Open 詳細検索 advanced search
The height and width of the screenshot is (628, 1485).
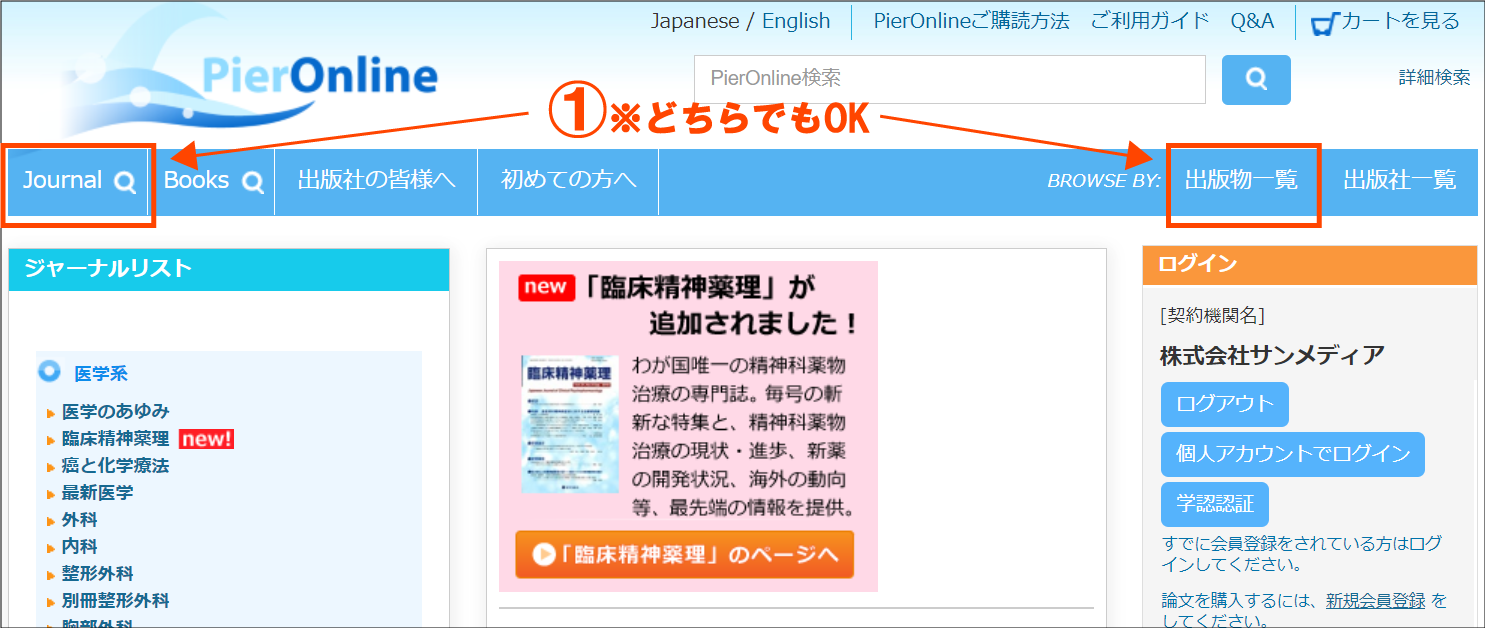(1434, 77)
